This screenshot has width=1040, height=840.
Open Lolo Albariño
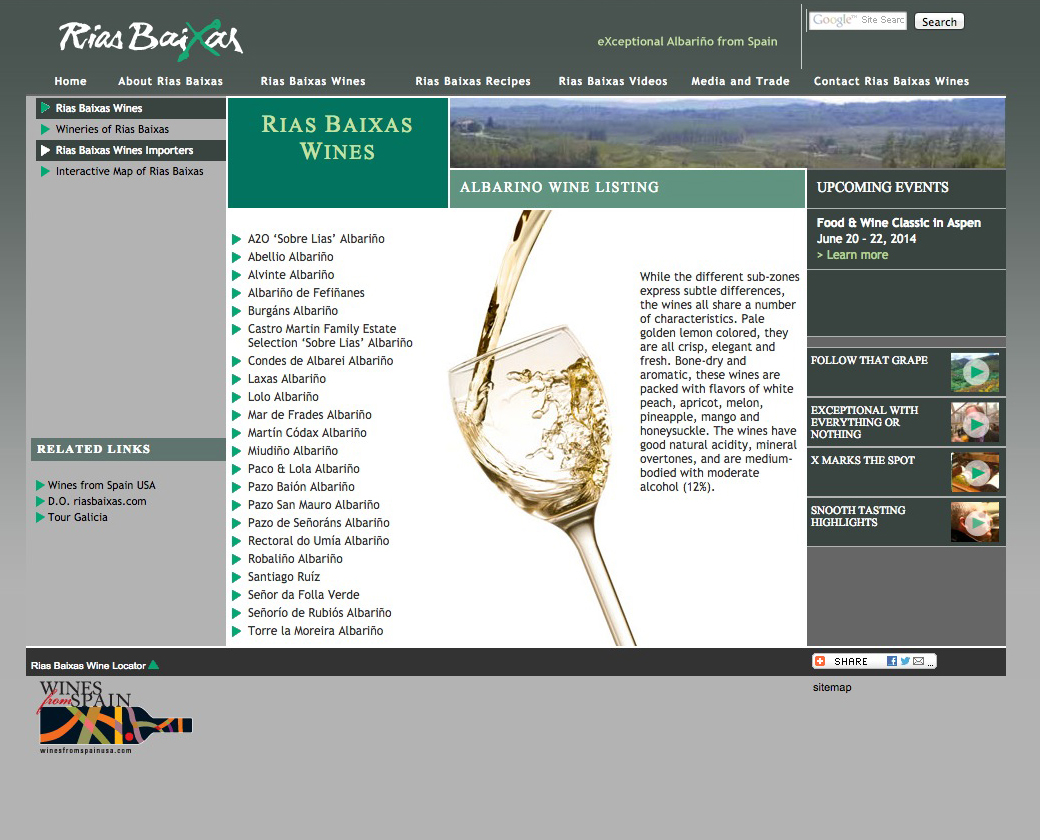coord(283,397)
